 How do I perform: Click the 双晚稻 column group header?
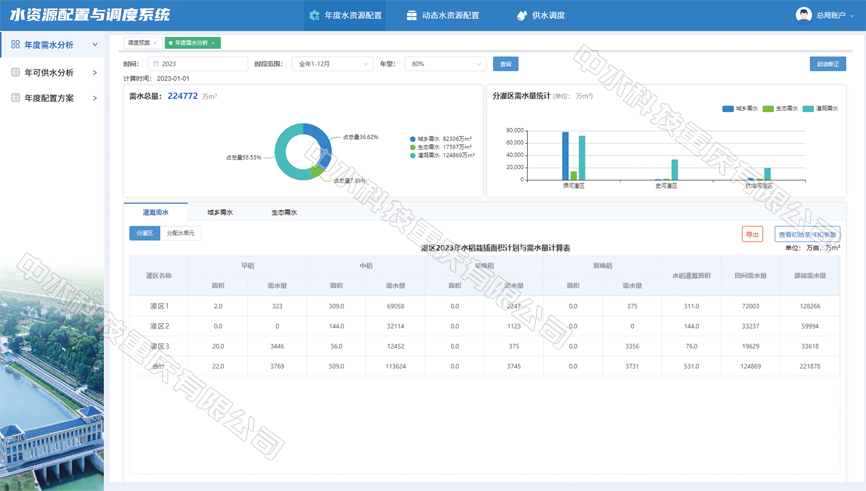603,266
